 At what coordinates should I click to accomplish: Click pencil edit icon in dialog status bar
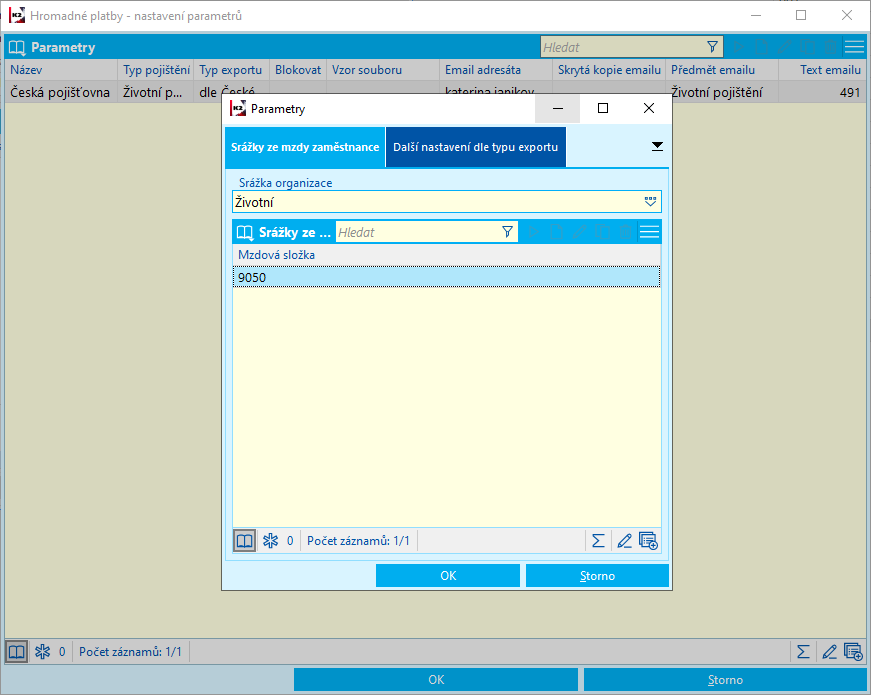click(x=624, y=541)
